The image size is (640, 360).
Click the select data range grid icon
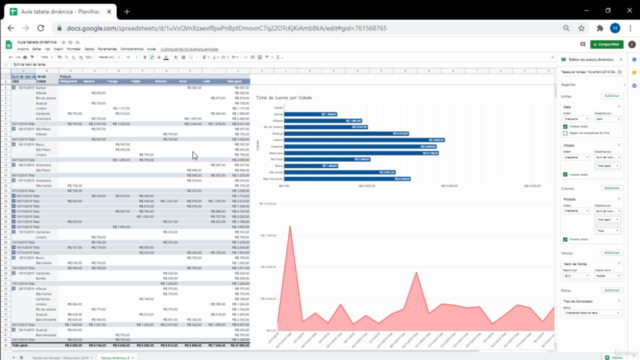(x=620, y=72)
